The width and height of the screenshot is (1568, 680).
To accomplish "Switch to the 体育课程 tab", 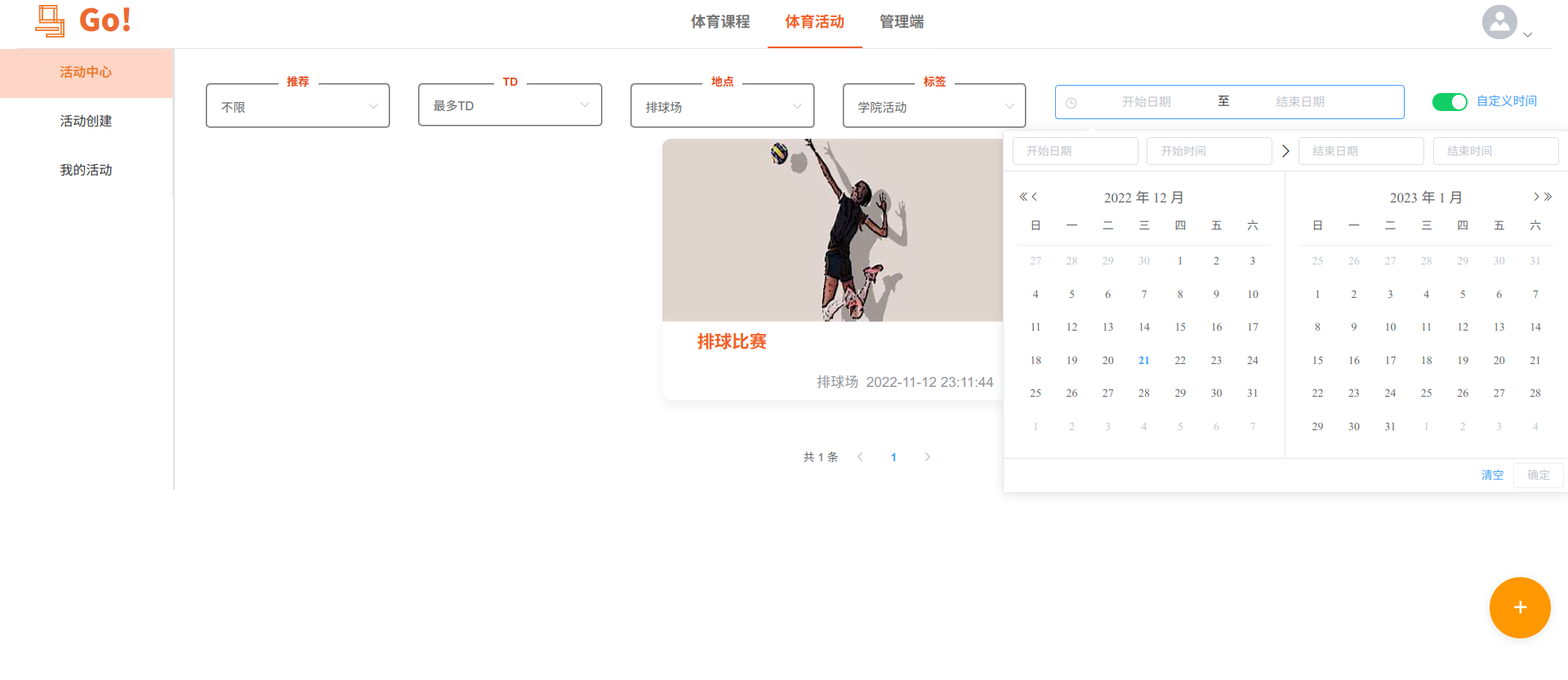I will (x=720, y=22).
